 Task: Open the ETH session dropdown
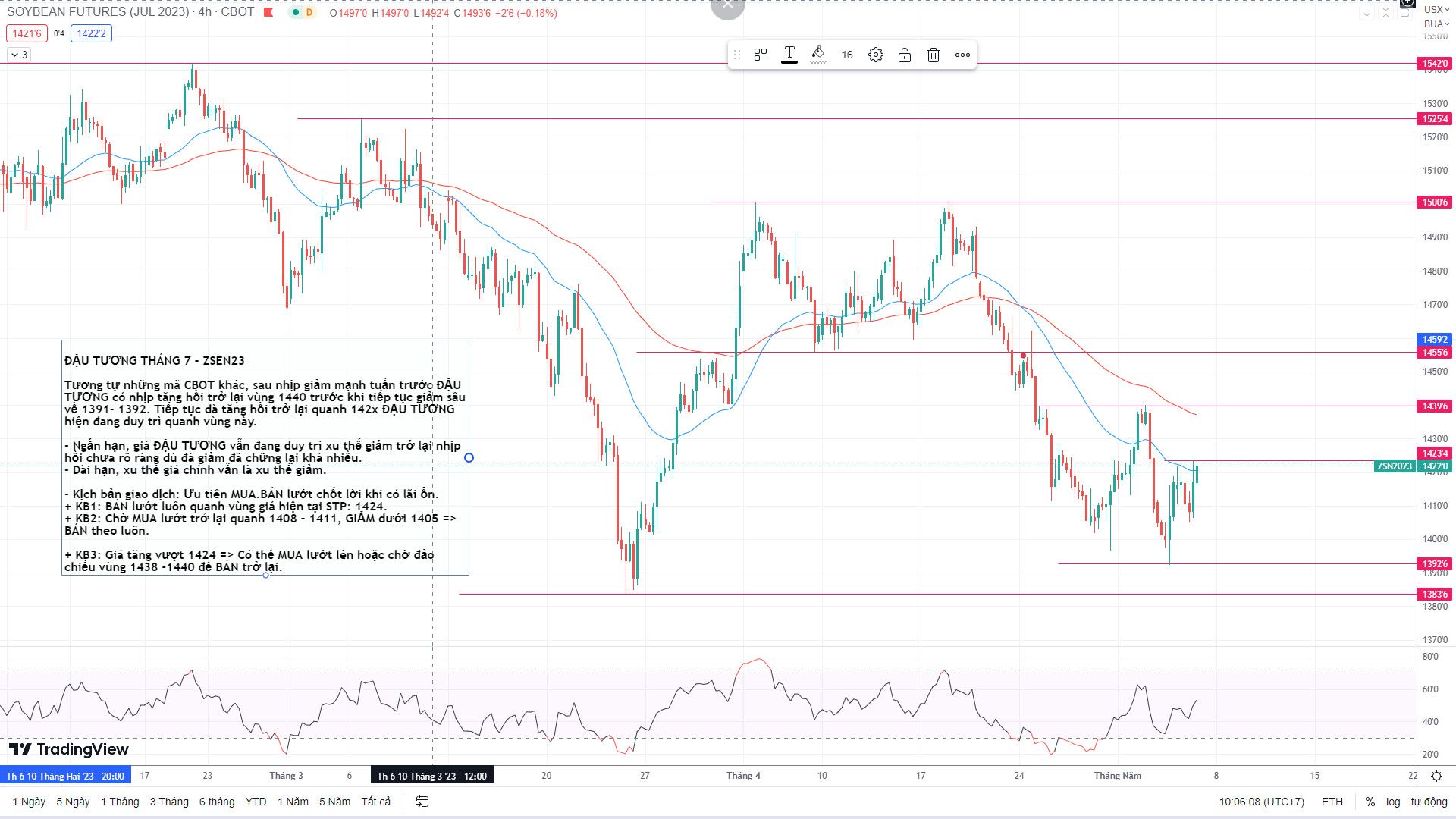[1332, 802]
